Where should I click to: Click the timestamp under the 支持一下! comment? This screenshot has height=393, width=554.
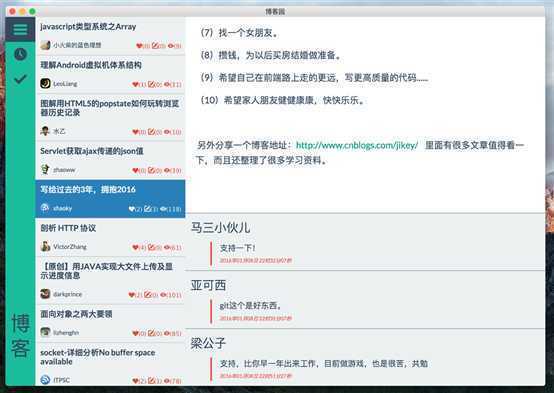[x=256, y=260]
